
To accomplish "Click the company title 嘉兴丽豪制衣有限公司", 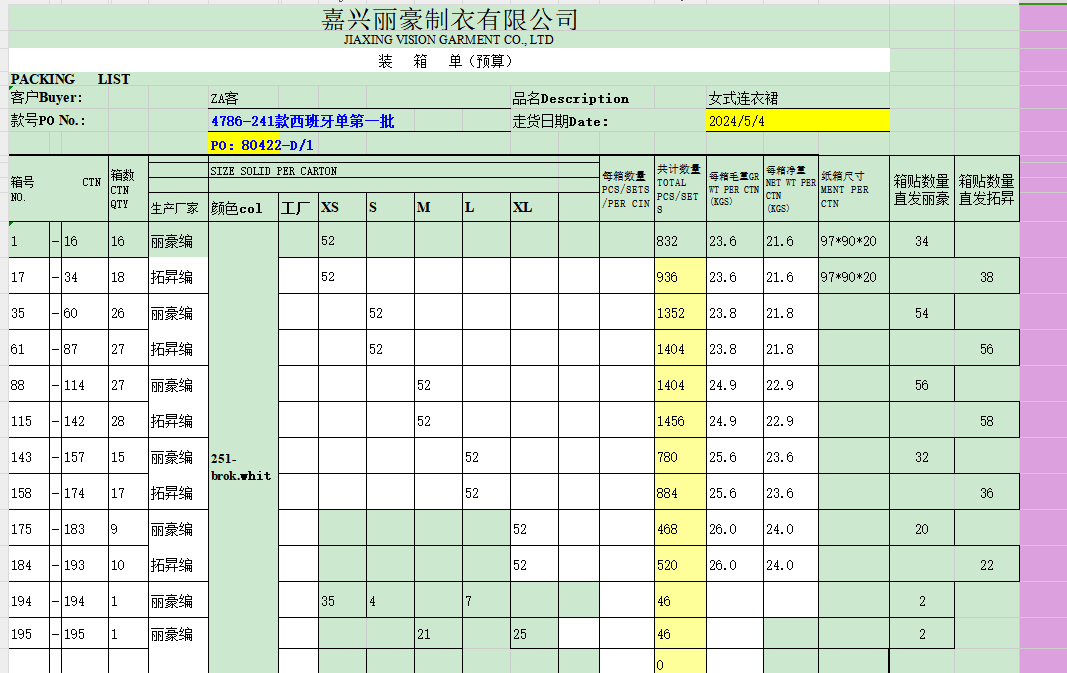I will pos(449,19).
